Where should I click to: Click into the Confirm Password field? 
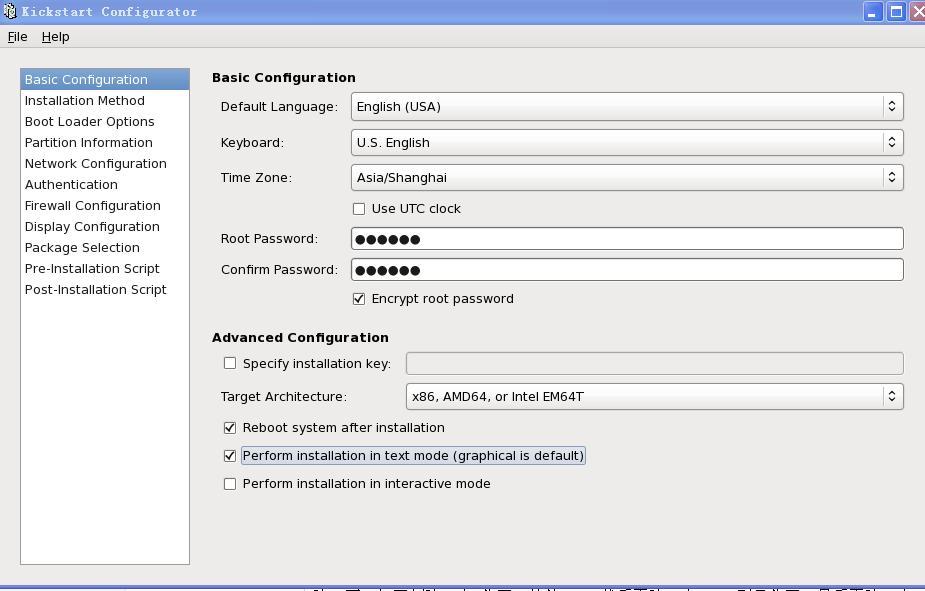tap(627, 270)
